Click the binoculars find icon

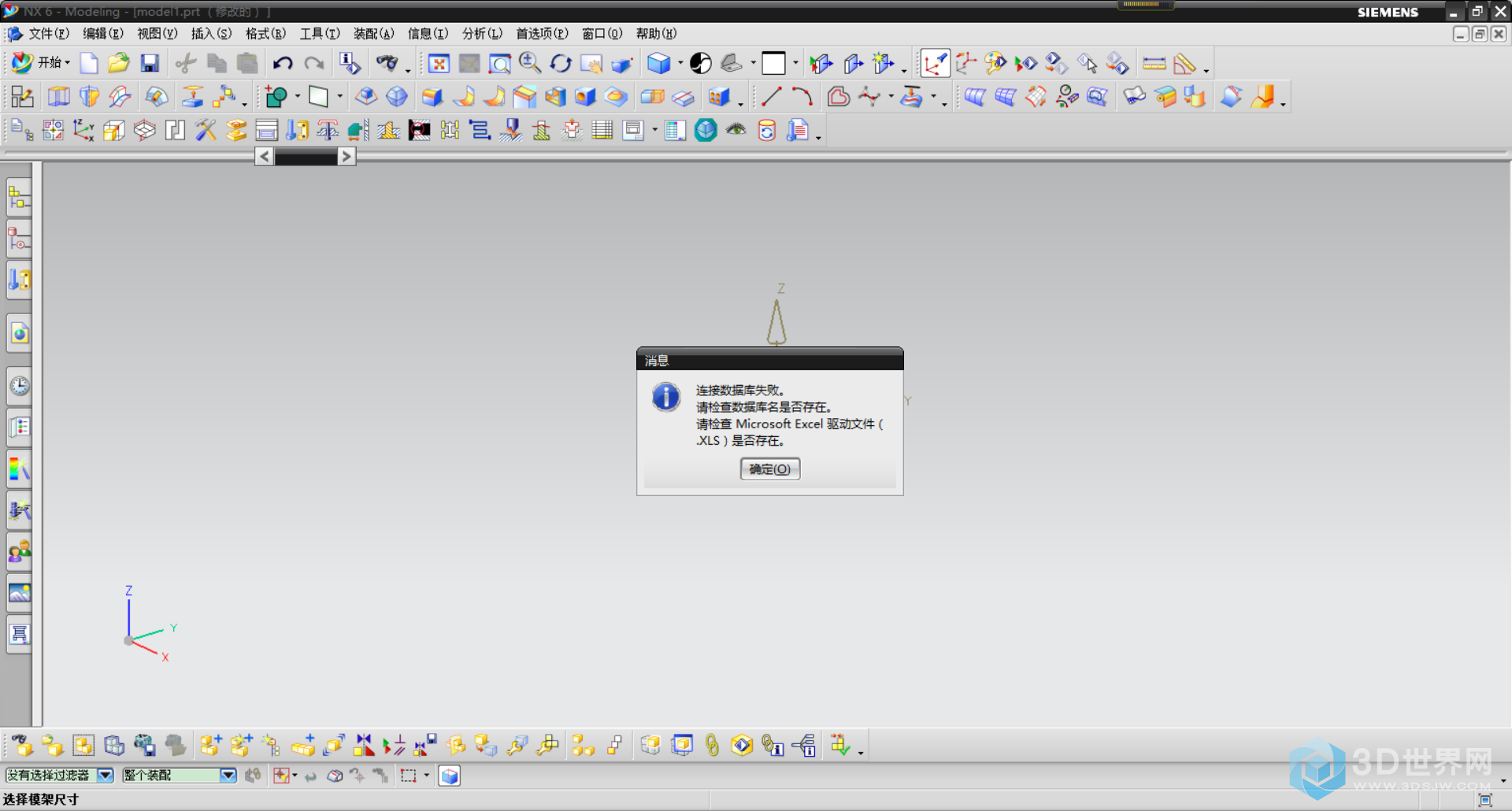click(x=387, y=63)
